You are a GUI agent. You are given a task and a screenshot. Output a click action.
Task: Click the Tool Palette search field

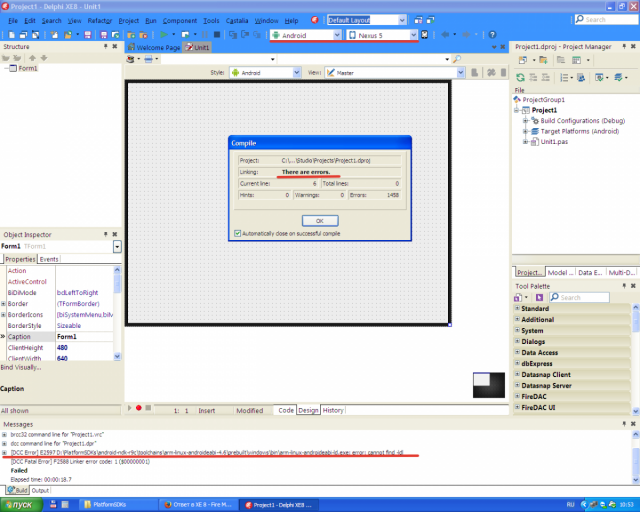pyautogui.click(x=580, y=298)
